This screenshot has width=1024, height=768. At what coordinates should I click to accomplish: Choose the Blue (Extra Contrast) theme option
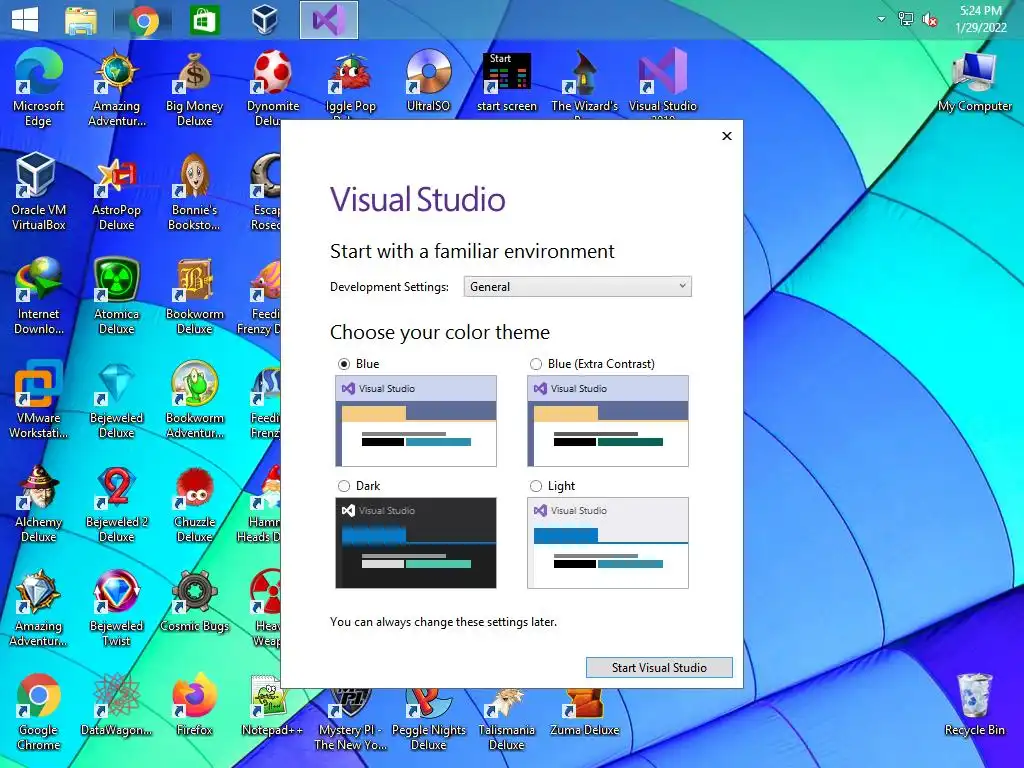tap(536, 364)
